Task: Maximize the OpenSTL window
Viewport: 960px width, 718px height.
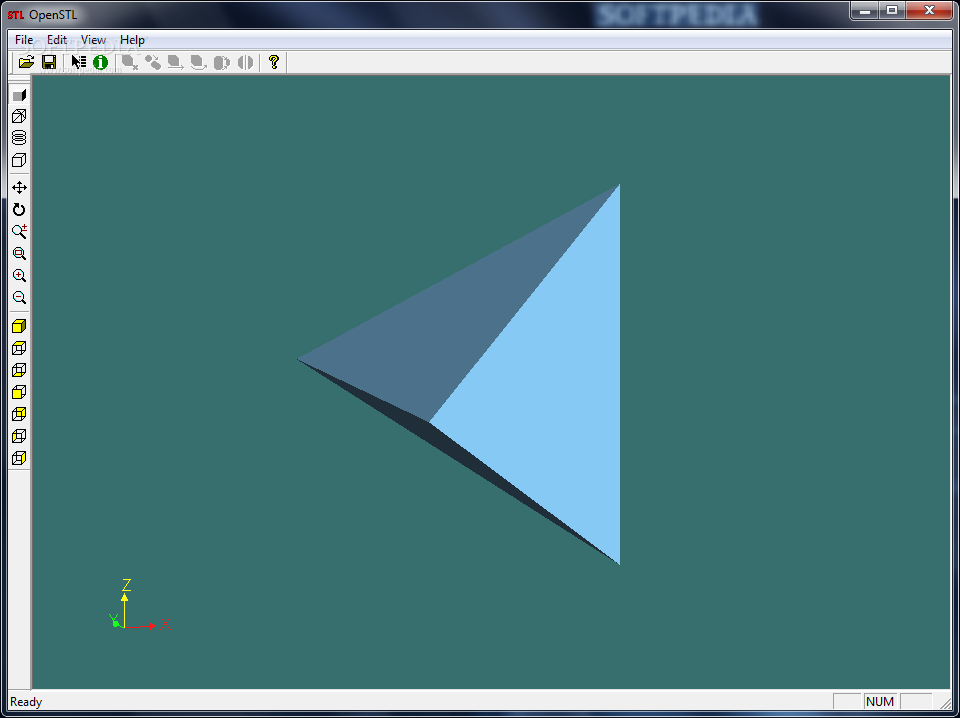Action: click(x=891, y=10)
